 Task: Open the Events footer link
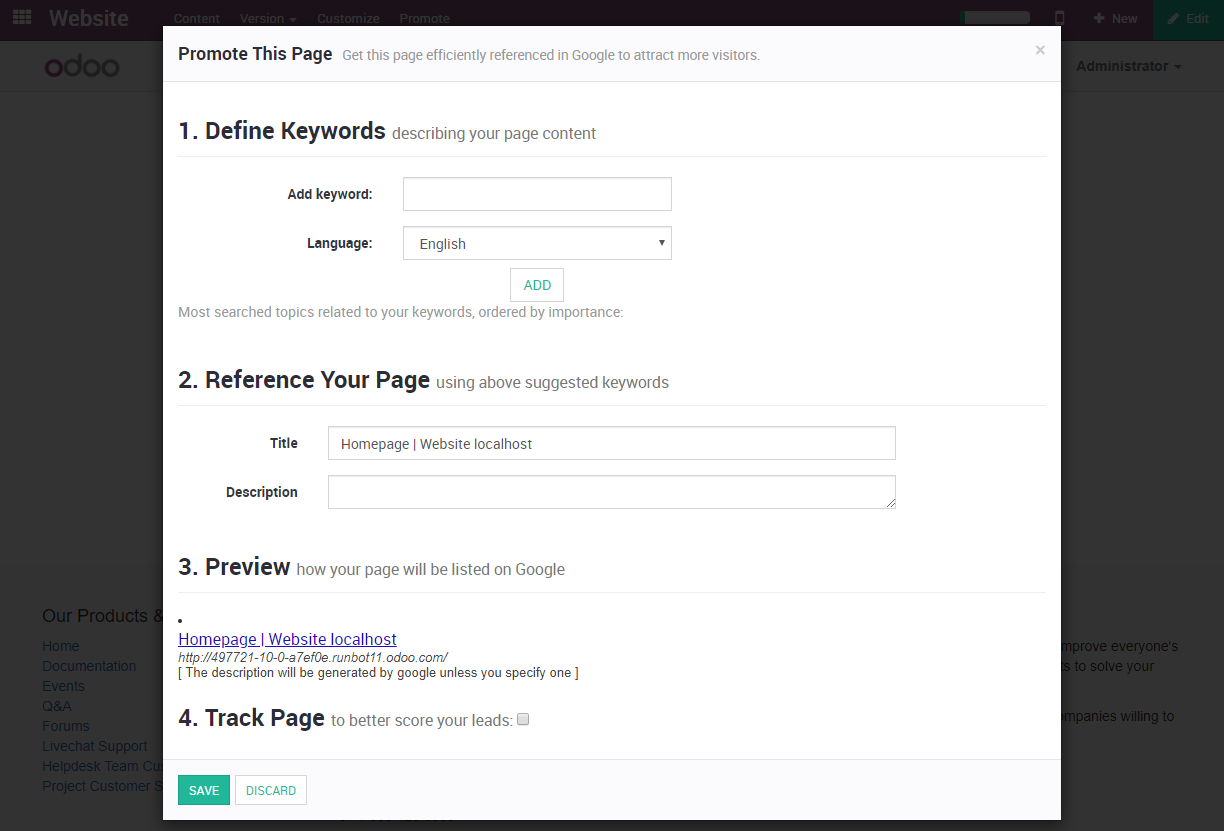coord(63,686)
